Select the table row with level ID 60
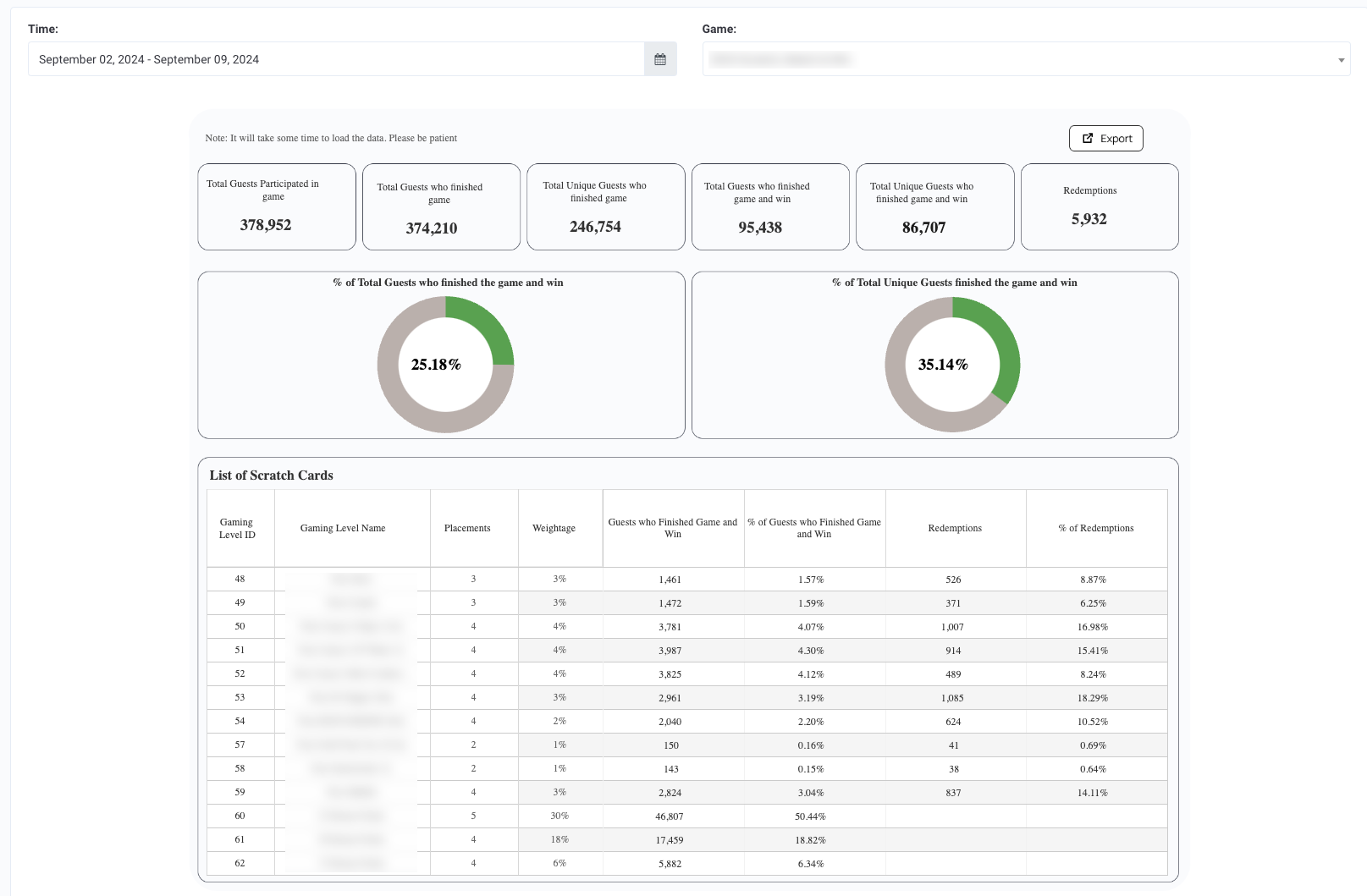1367x896 pixels. pyautogui.click(x=687, y=816)
